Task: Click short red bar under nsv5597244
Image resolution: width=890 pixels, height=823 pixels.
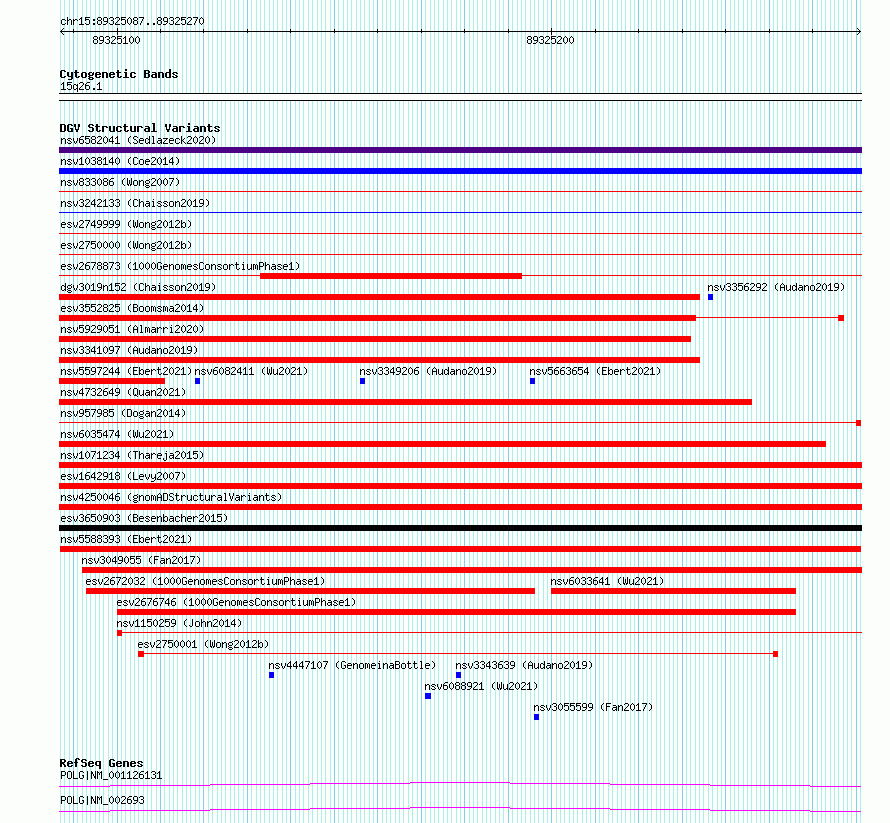Action: [112, 381]
